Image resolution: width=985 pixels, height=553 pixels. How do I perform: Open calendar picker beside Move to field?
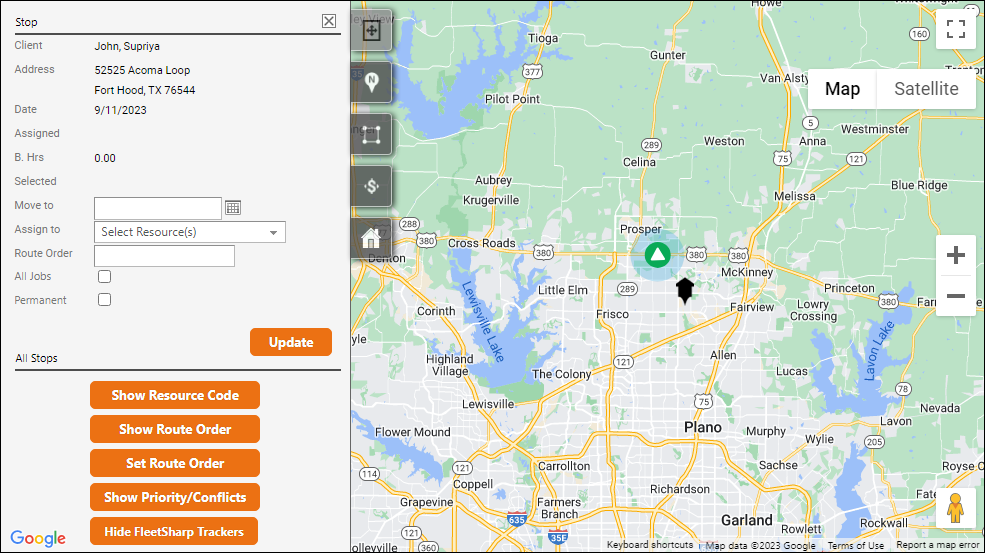click(233, 208)
